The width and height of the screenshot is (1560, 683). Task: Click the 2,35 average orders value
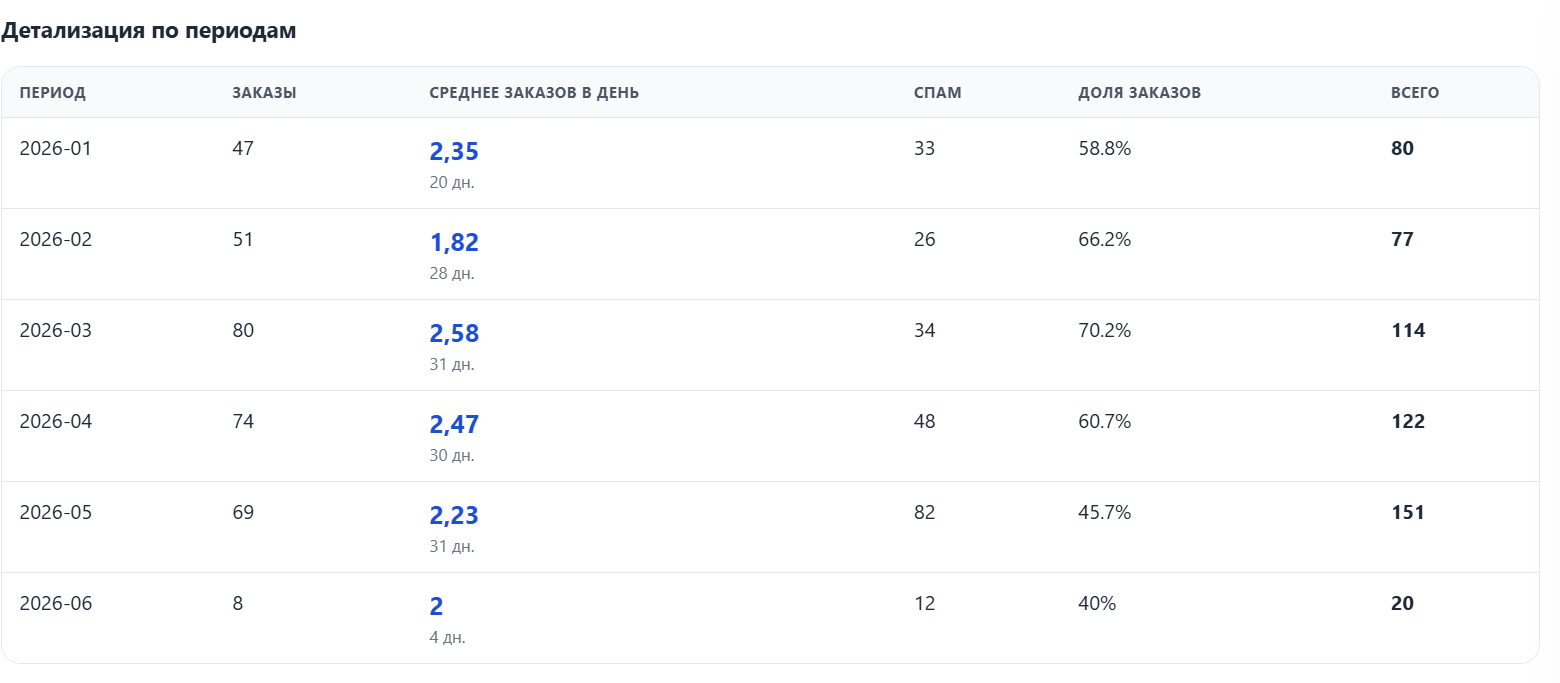pyautogui.click(x=454, y=152)
